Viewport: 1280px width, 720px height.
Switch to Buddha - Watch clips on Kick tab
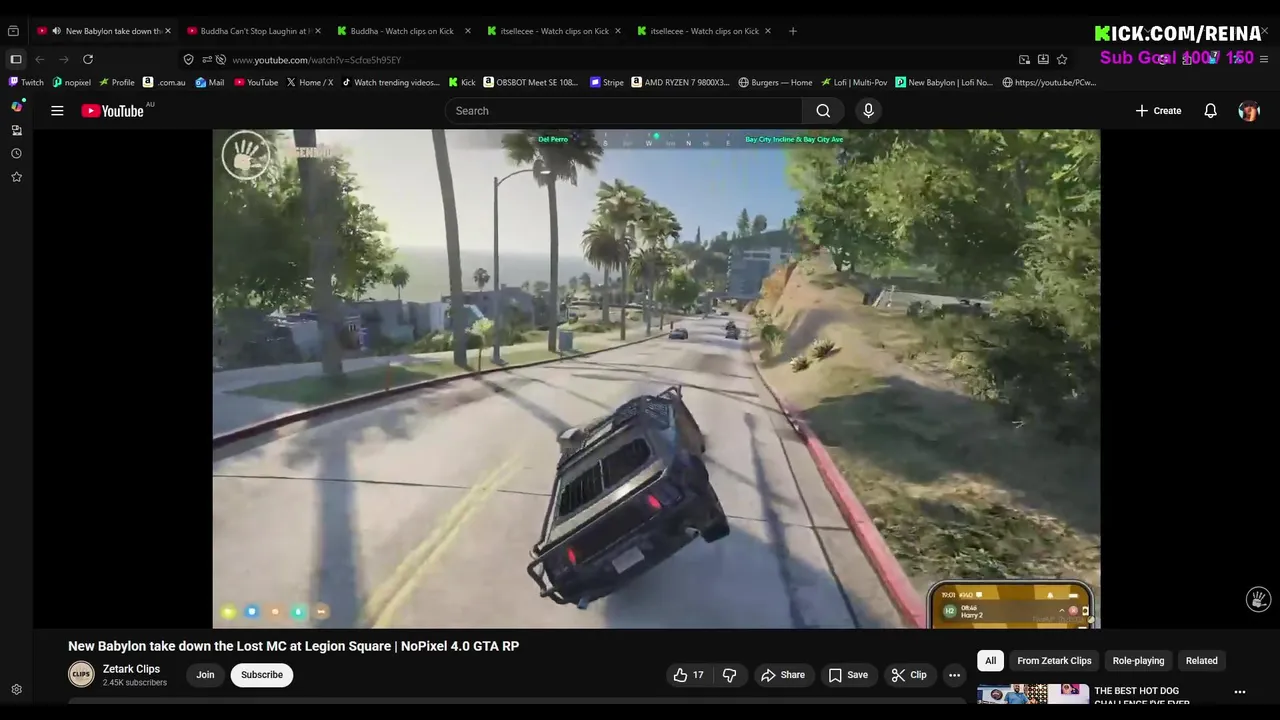pyautogui.click(x=402, y=31)
